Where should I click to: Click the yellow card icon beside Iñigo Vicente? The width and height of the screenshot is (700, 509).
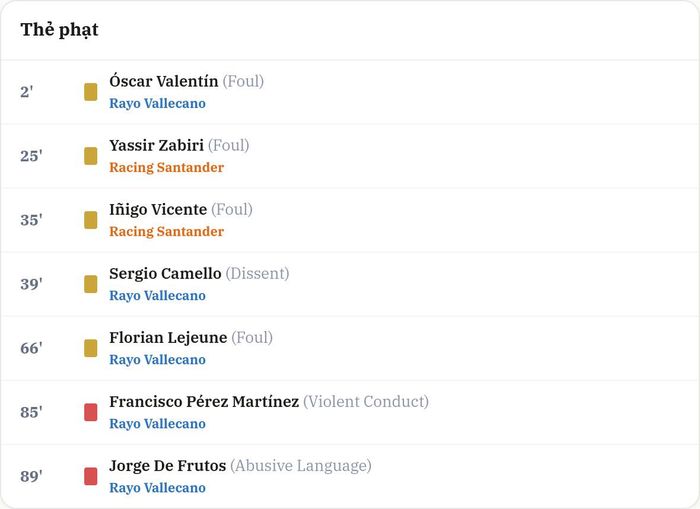(91, 220)
